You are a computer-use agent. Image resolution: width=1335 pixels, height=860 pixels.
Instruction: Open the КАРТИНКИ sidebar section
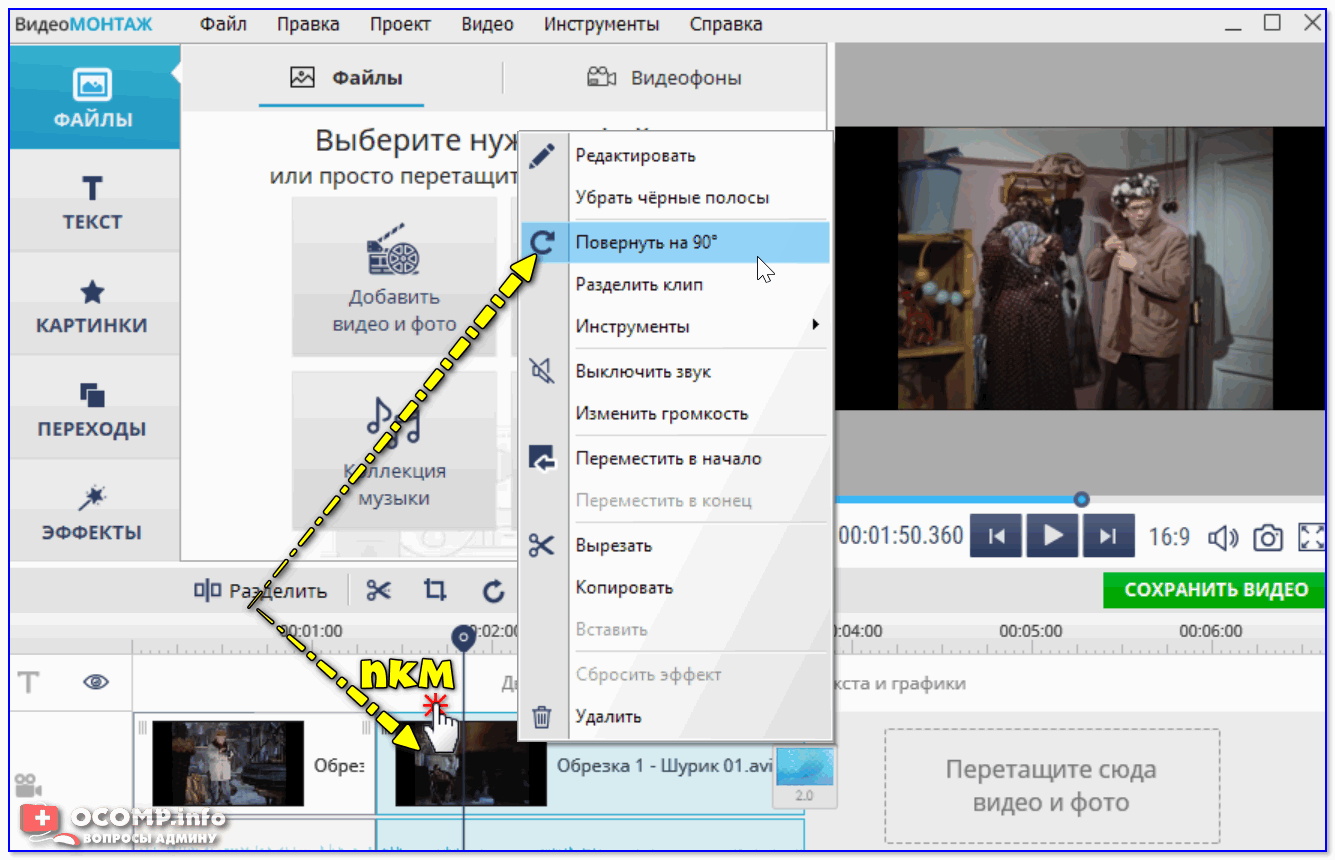coord(94,305)
